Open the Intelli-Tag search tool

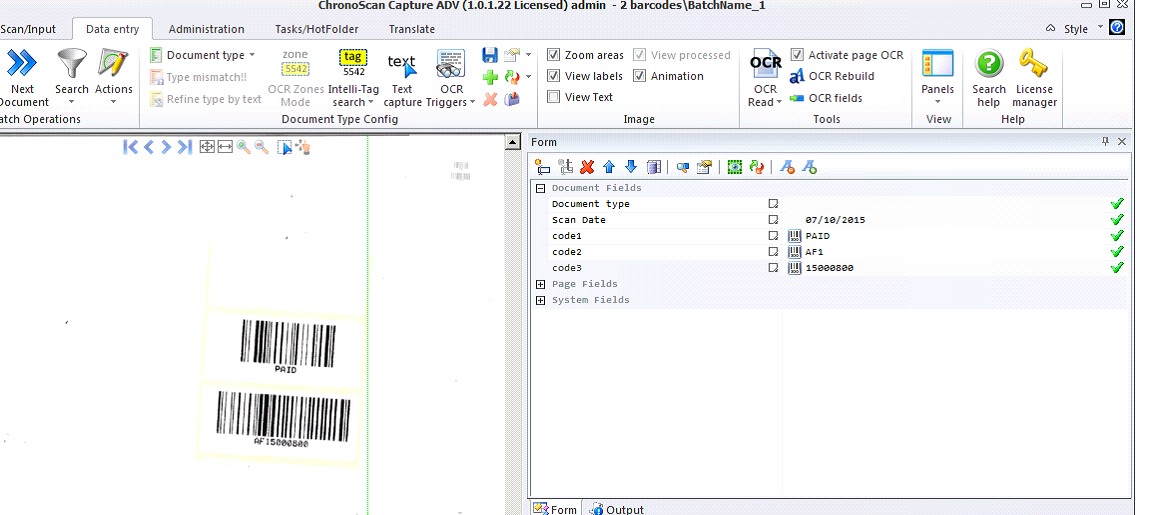tap(353, 64)
